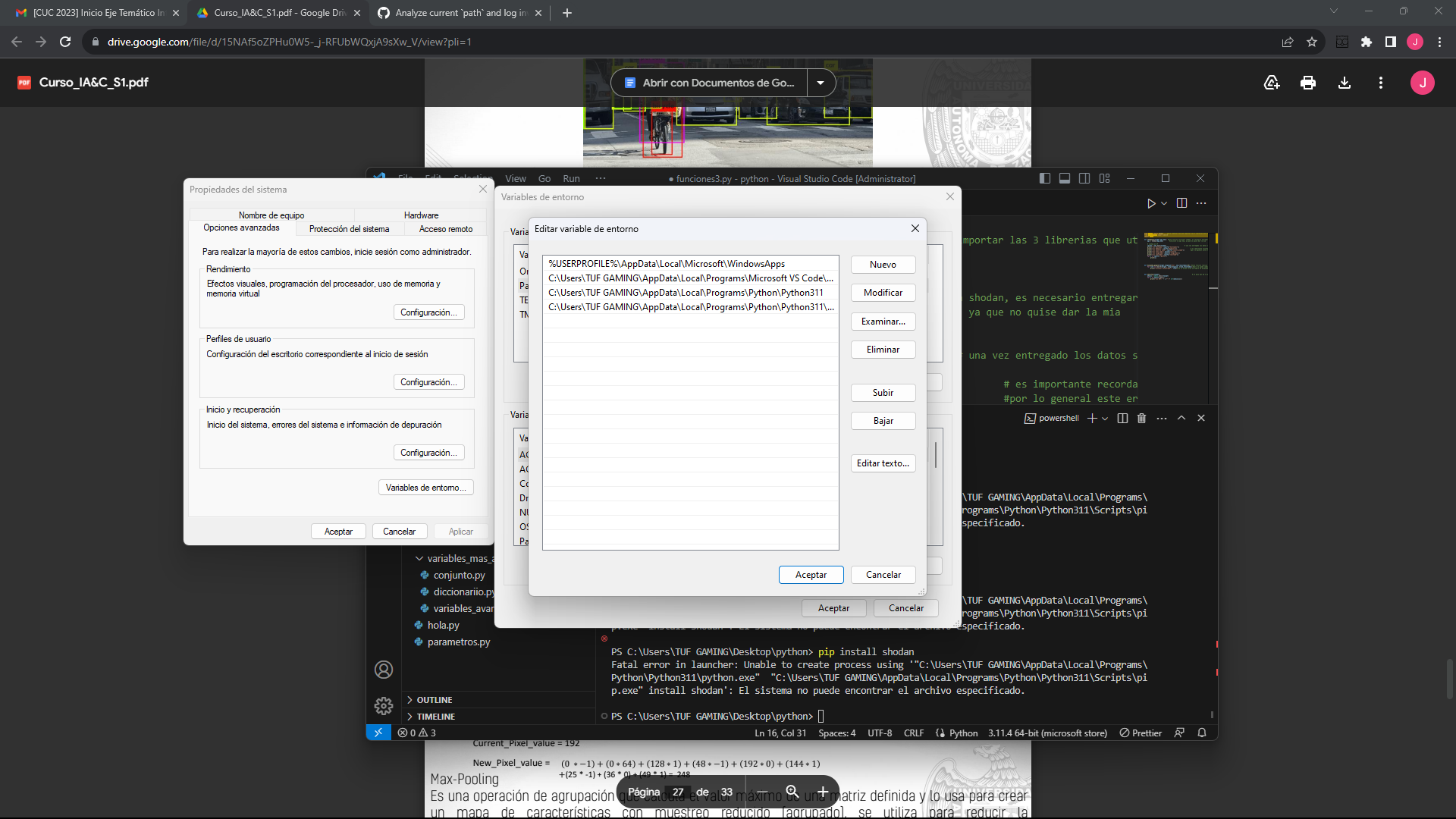The height and width of the screenshot is (819, 1456).
Task: Switch to the 'Protección del sistema' tab
Action: pos(349,228)
